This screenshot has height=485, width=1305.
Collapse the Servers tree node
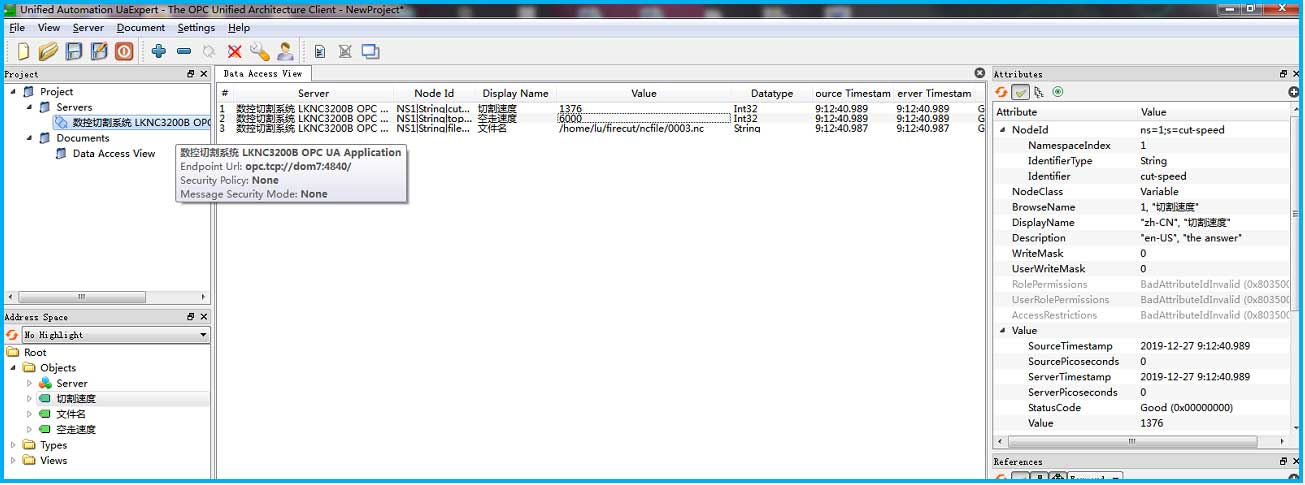(29, 107)
